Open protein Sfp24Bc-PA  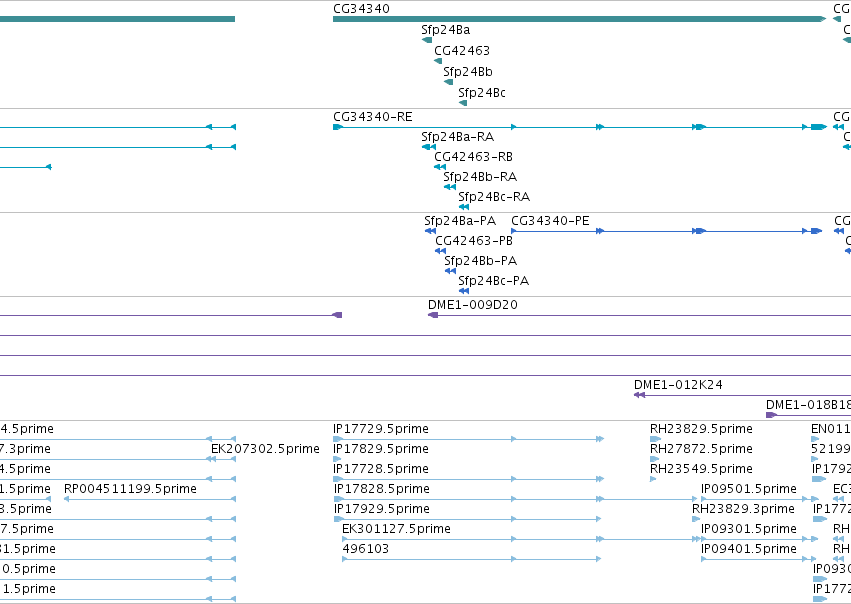493,282
